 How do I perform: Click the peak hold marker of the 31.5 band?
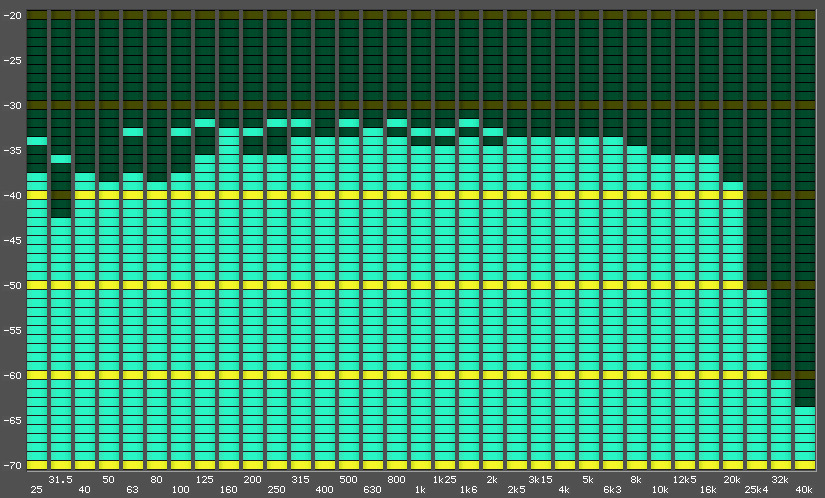61,159
